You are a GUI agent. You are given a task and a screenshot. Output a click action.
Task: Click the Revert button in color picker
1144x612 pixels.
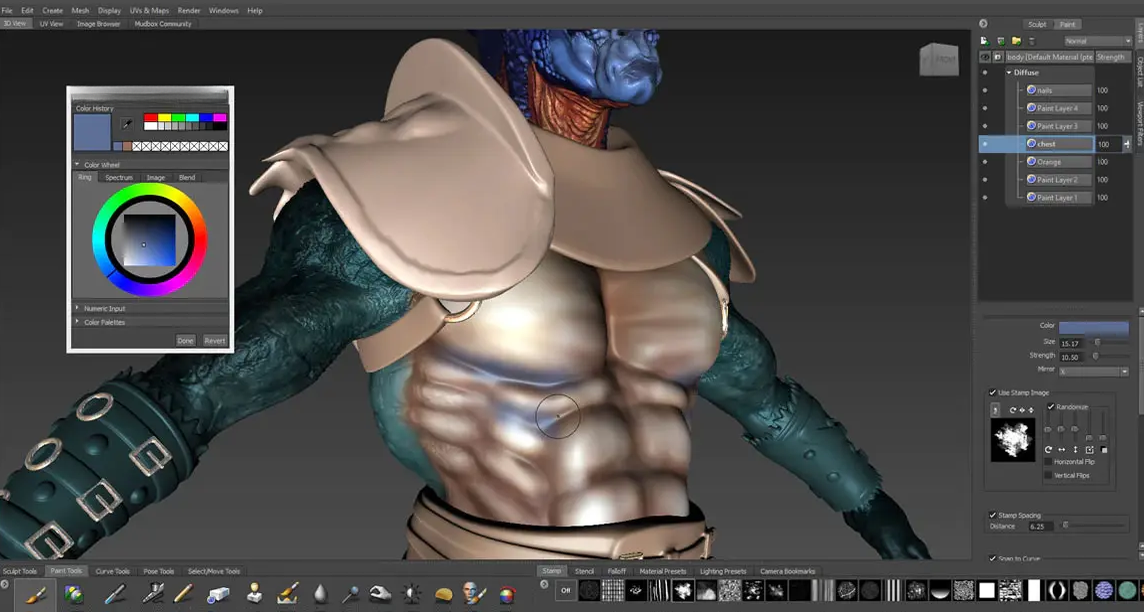point(214,341)
